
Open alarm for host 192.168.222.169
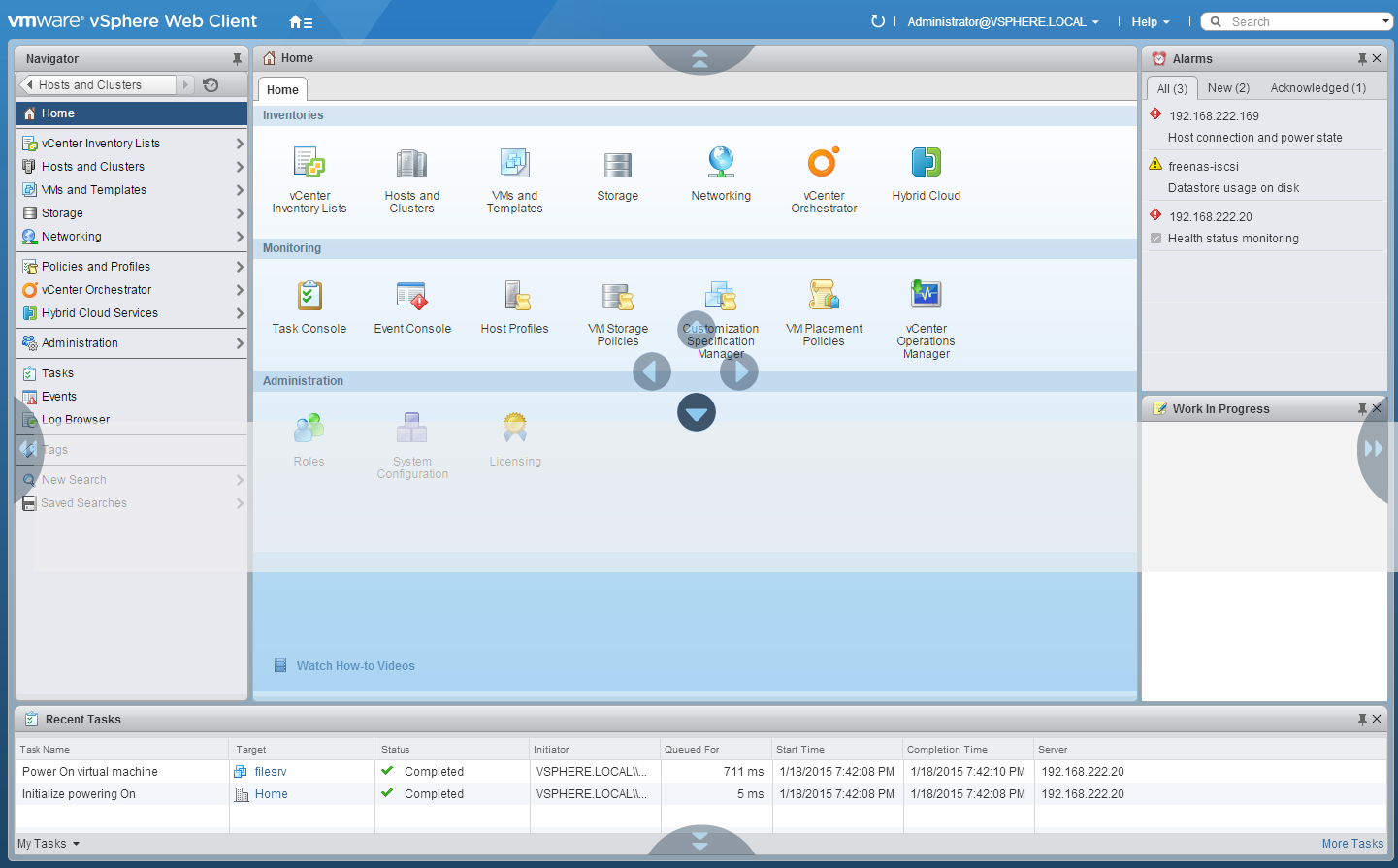[x=1214, y=116]
